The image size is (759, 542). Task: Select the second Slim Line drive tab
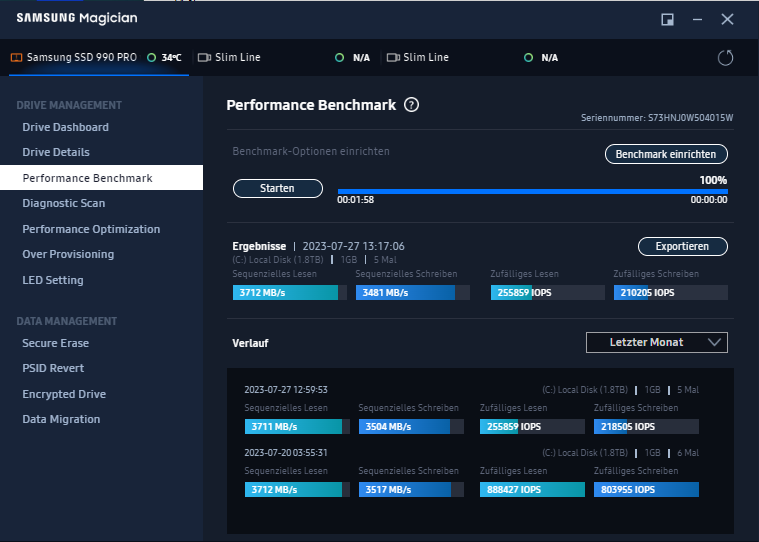[x=473, y=58]
